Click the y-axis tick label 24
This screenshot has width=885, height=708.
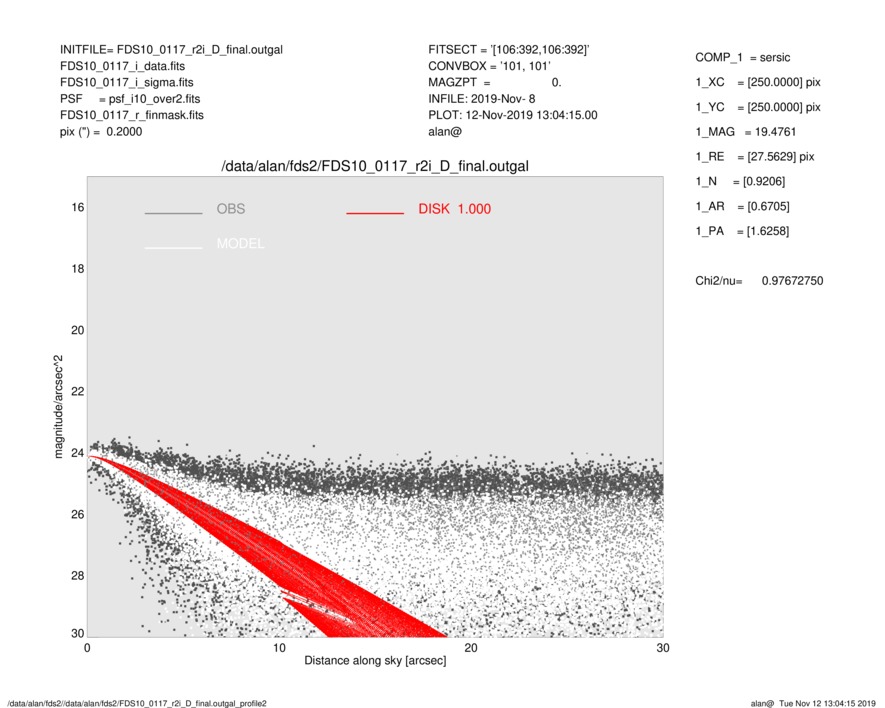point(78,453)
